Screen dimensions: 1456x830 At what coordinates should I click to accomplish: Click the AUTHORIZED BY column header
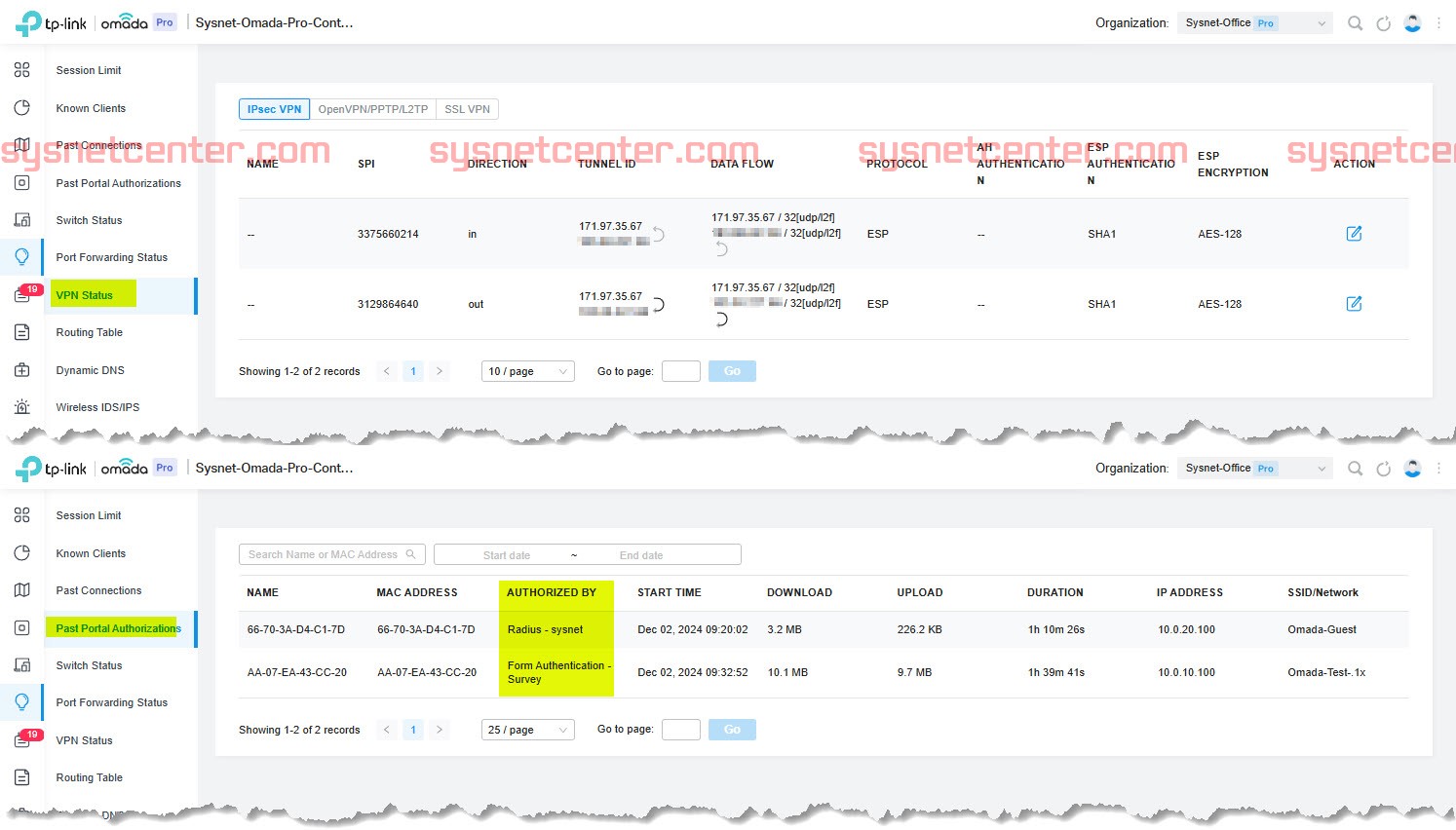click(552, 592)
